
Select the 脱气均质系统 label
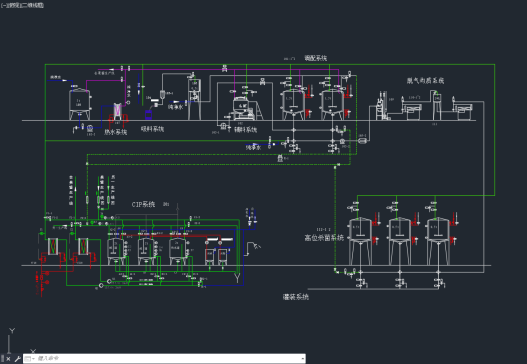click(425, 81)
